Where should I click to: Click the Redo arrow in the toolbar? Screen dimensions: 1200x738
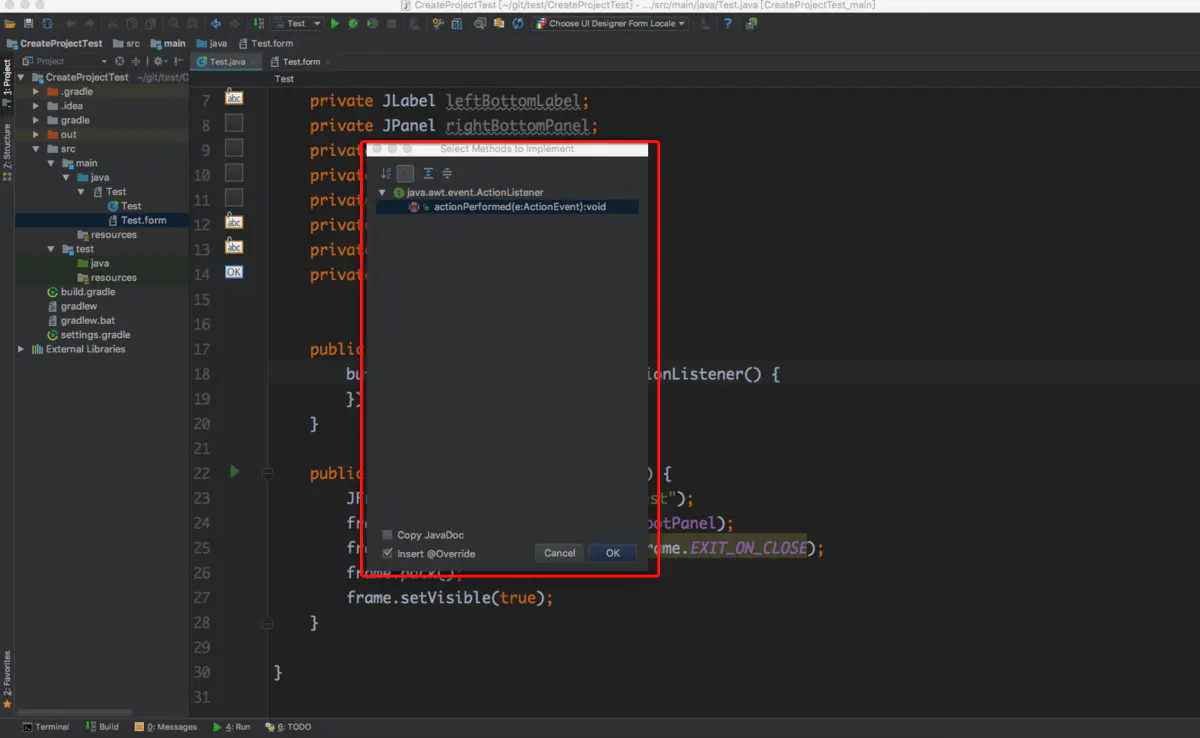[x=89, y=23]
